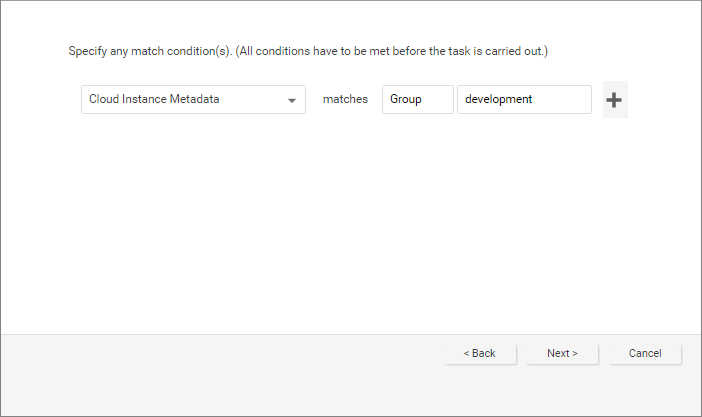This screenshot has width=702, height=417.
Task: Cancel the match condition wizard
Action: point(645,353)
